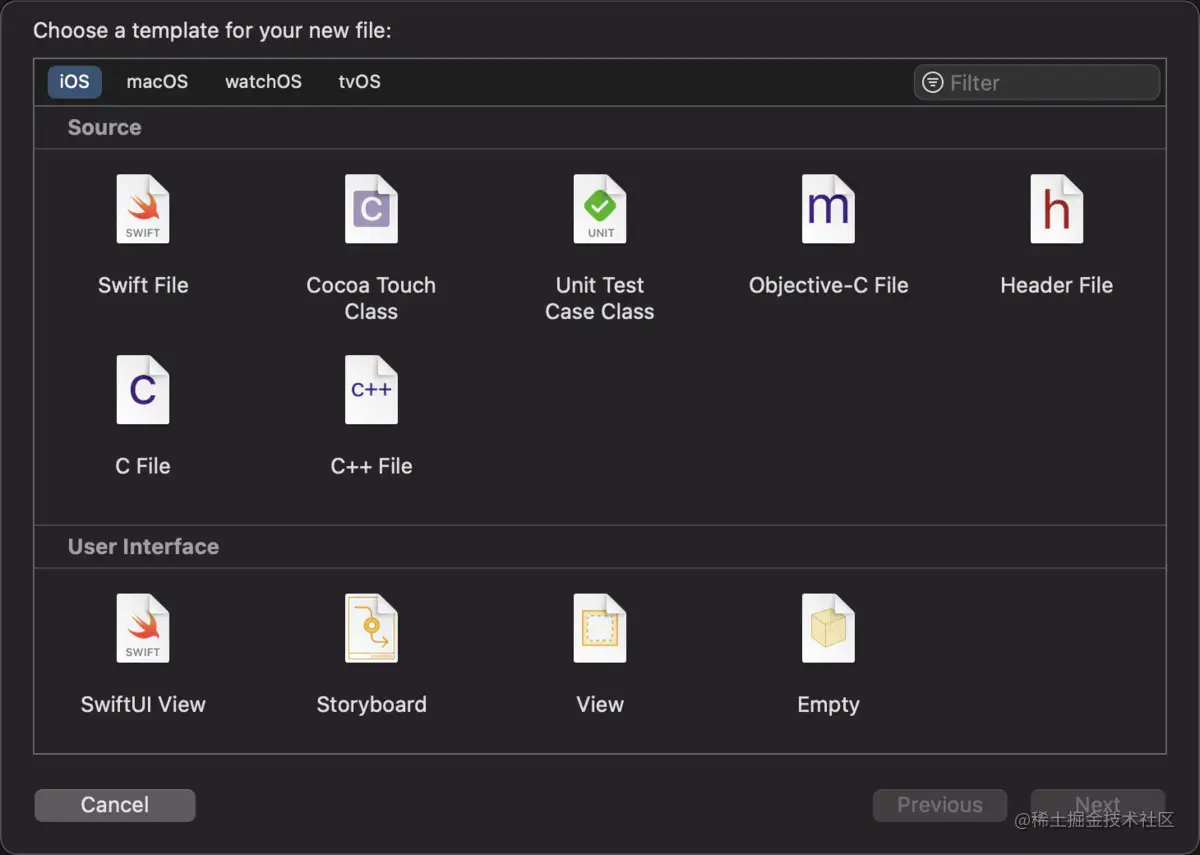Click the Cancel button
The image size is (1200, 855).
(x=115, y=805)
